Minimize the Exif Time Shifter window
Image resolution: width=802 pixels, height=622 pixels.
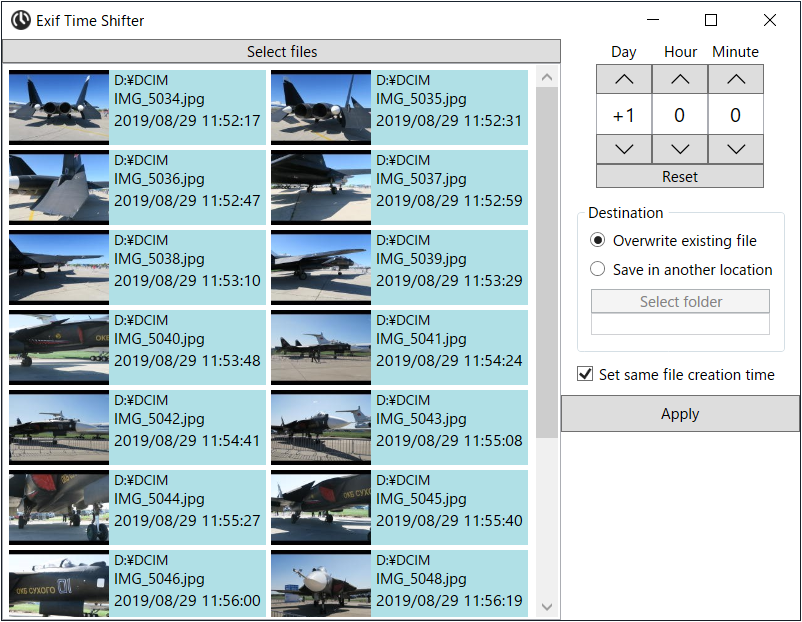(x=653, y=20)
